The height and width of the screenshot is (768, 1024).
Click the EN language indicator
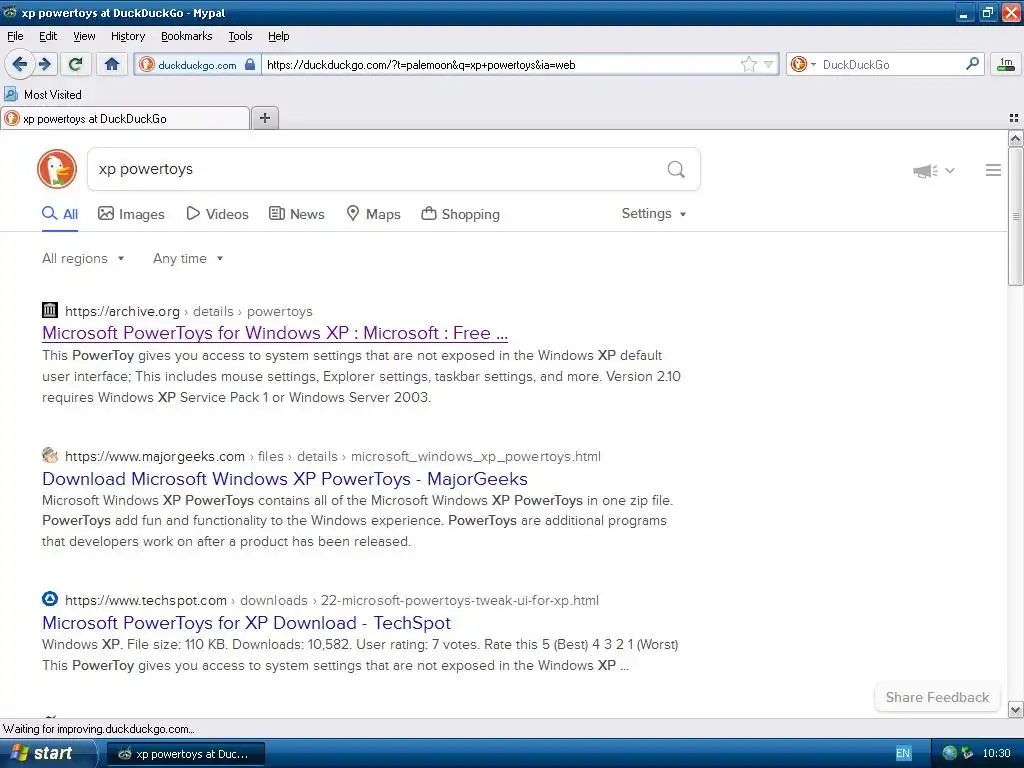pyautogui.click(x=903, y=753)
